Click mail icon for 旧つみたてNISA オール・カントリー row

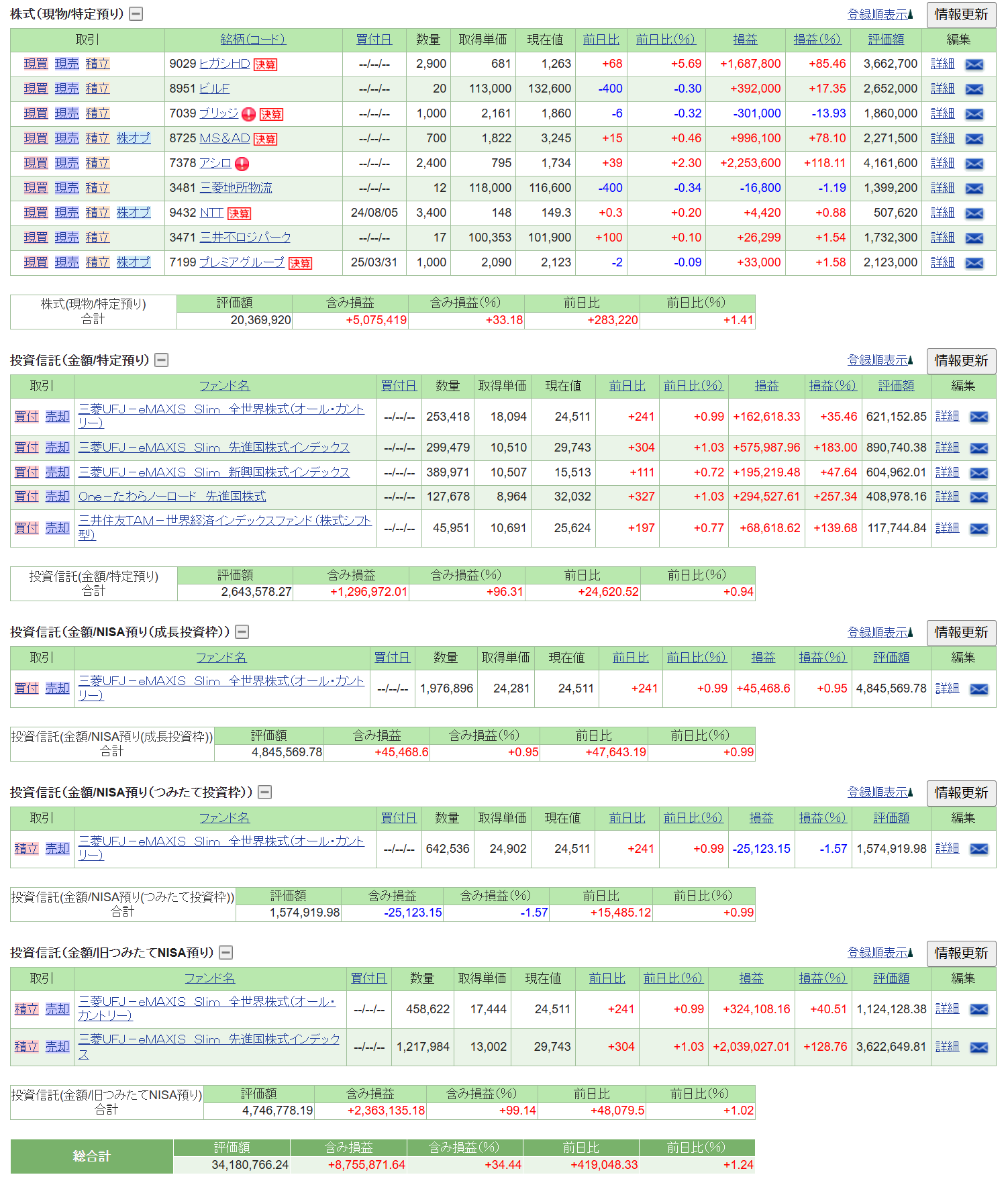pos(979,1010)
